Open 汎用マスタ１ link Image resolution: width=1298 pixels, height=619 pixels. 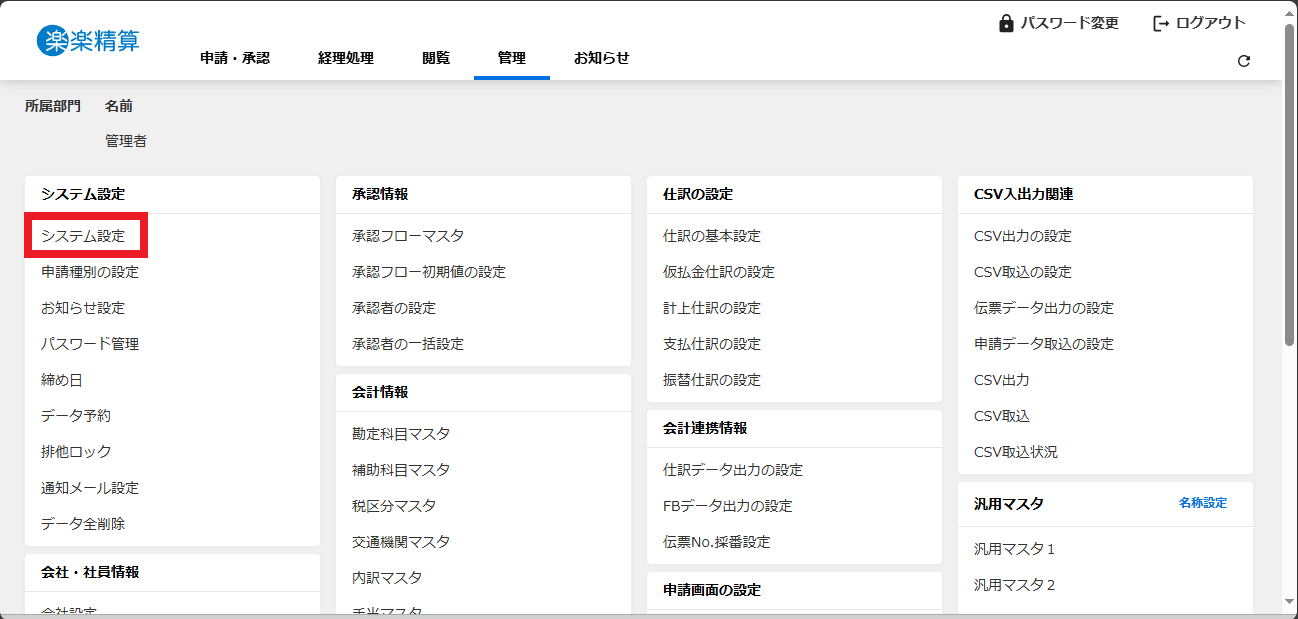pyautogui.click(x=1015, y=549)
